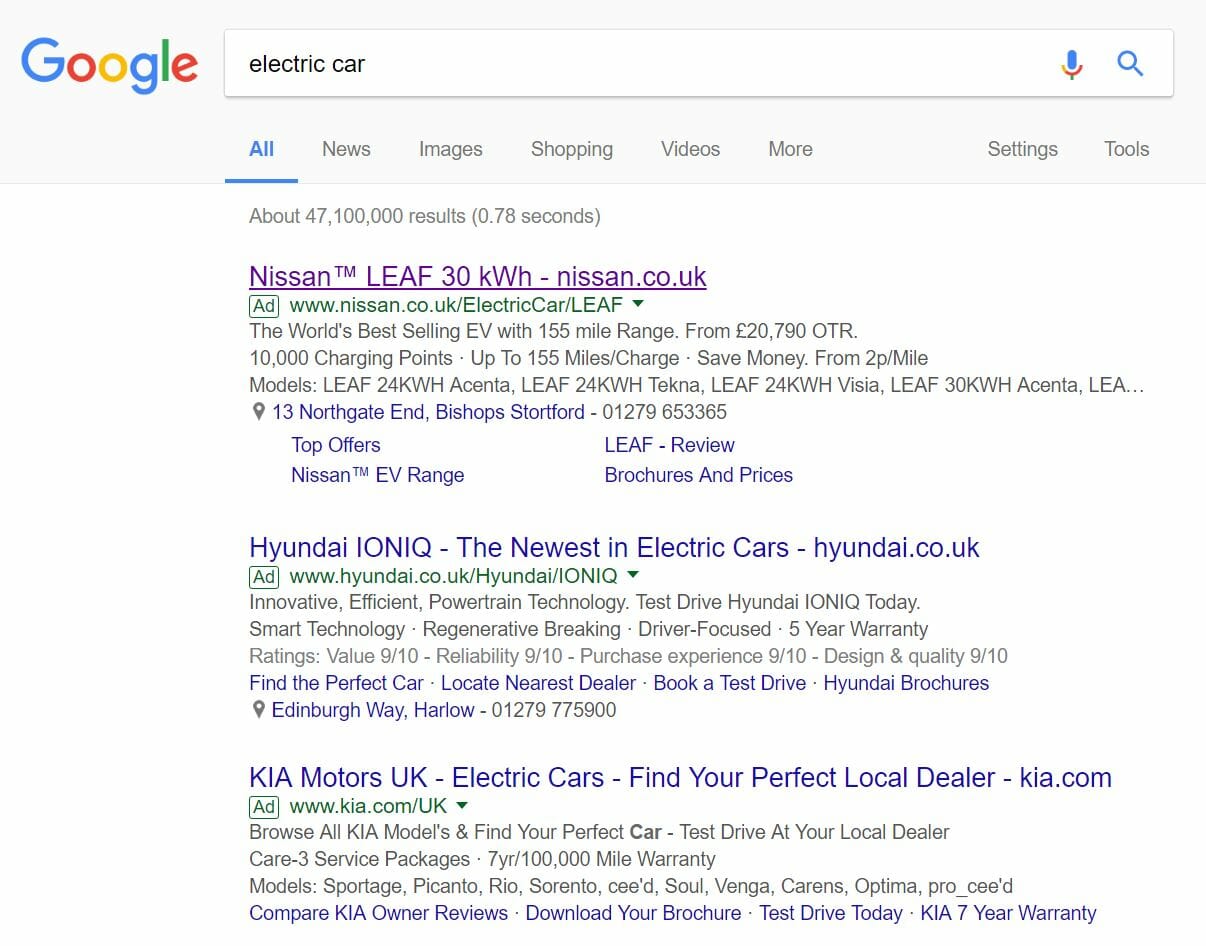Click the www.nissan.co.uk/ElectricCar/LEAF URL
The image size is (1206, 946).
(x=456, y=305)
